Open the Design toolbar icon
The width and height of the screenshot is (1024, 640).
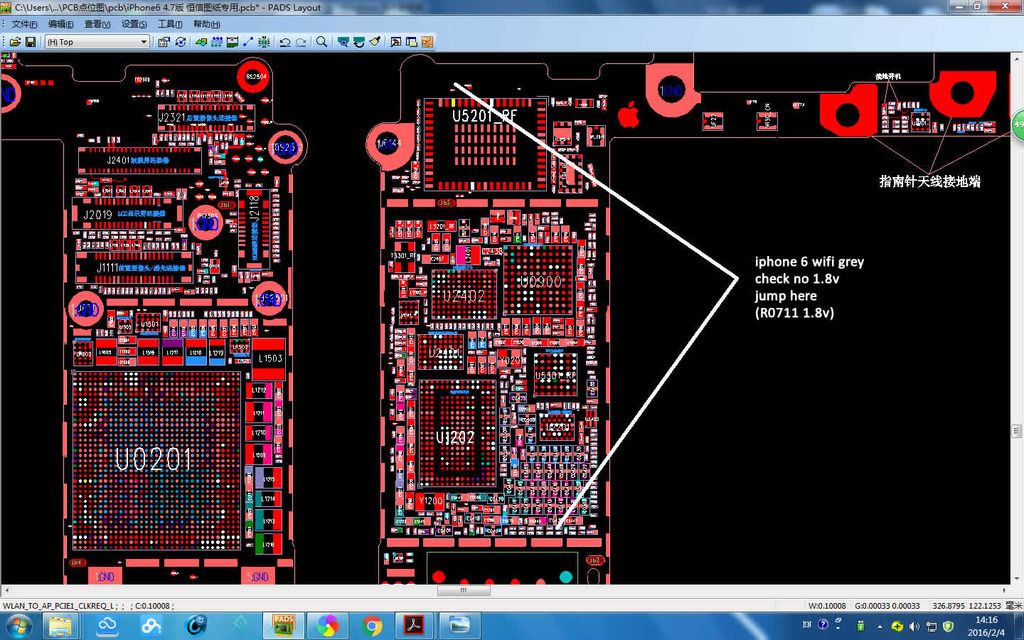pos(217,42)
